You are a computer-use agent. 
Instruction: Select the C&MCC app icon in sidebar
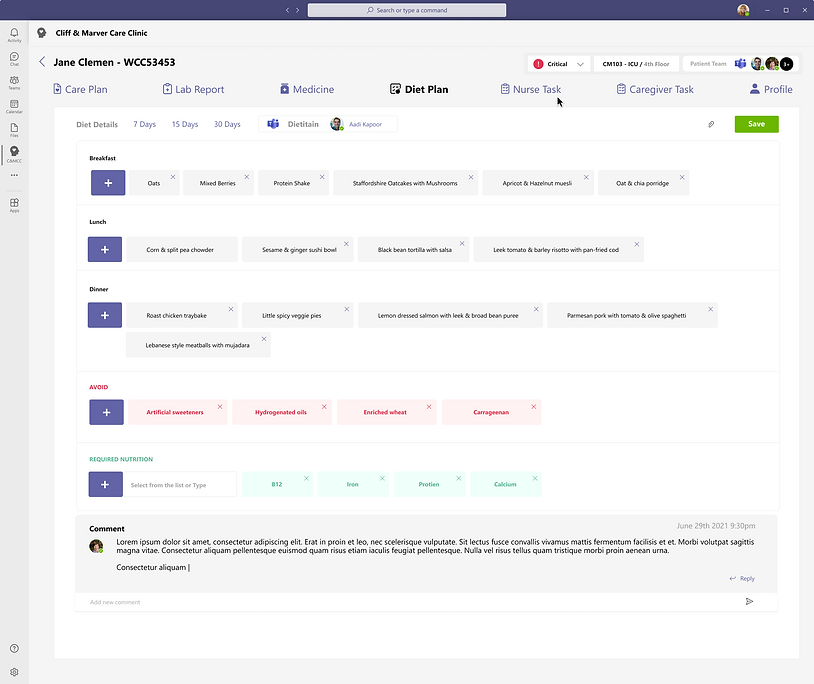[x=14, y=154]
